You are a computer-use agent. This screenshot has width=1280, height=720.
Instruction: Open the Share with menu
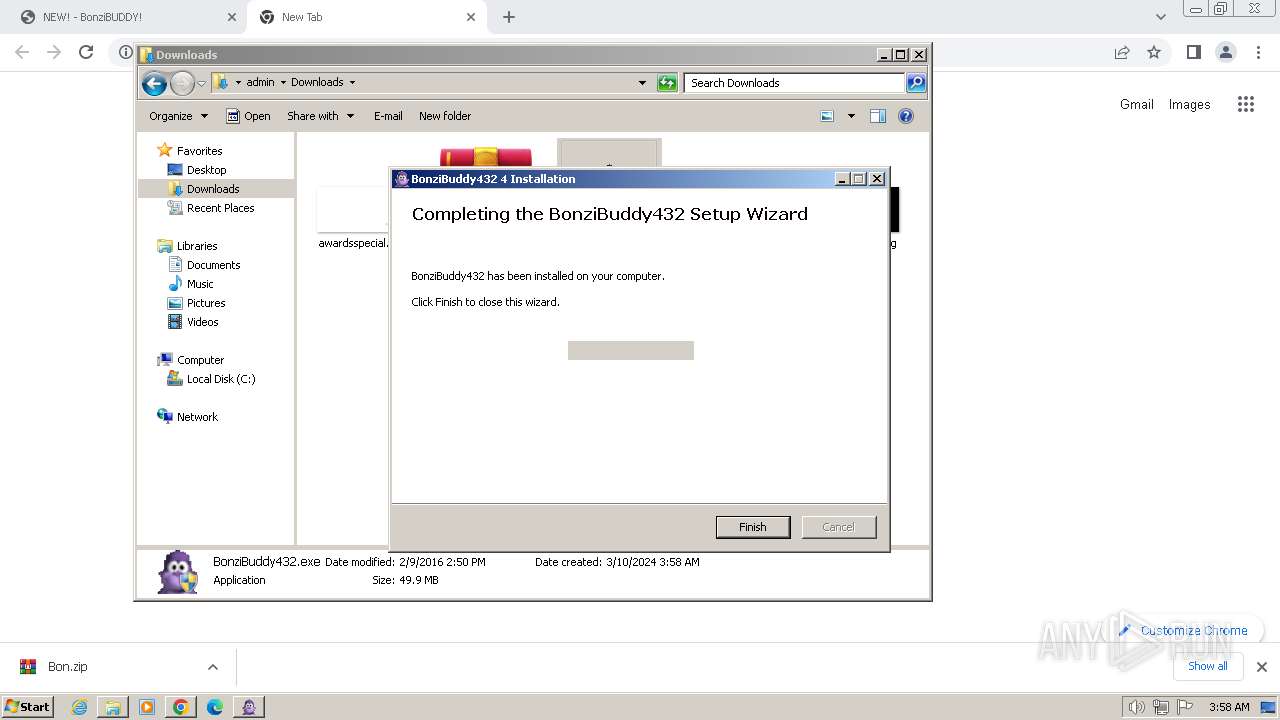(320, 116)
